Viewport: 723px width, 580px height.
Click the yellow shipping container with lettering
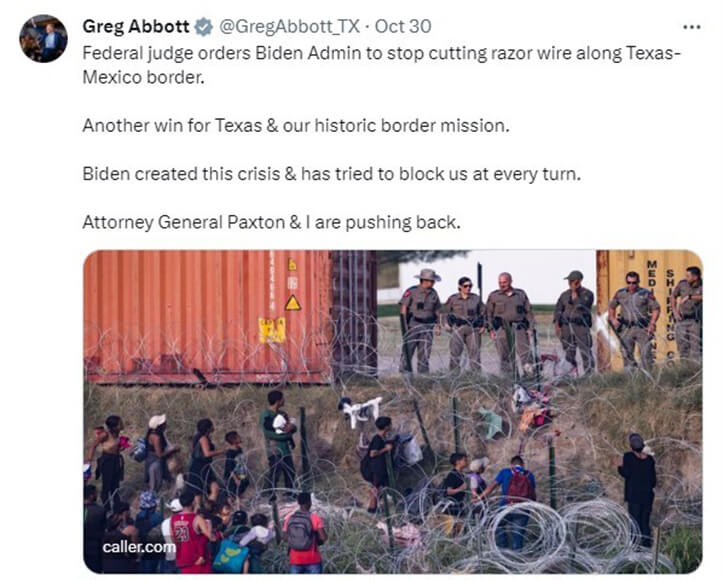pyautogui.click(x=648, y=307)
